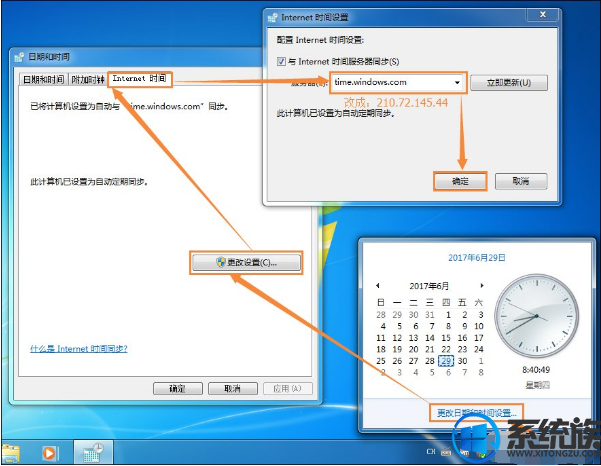
Task: Open 更改日期和时间设置... link in calendar flyout
Action: 476,413
